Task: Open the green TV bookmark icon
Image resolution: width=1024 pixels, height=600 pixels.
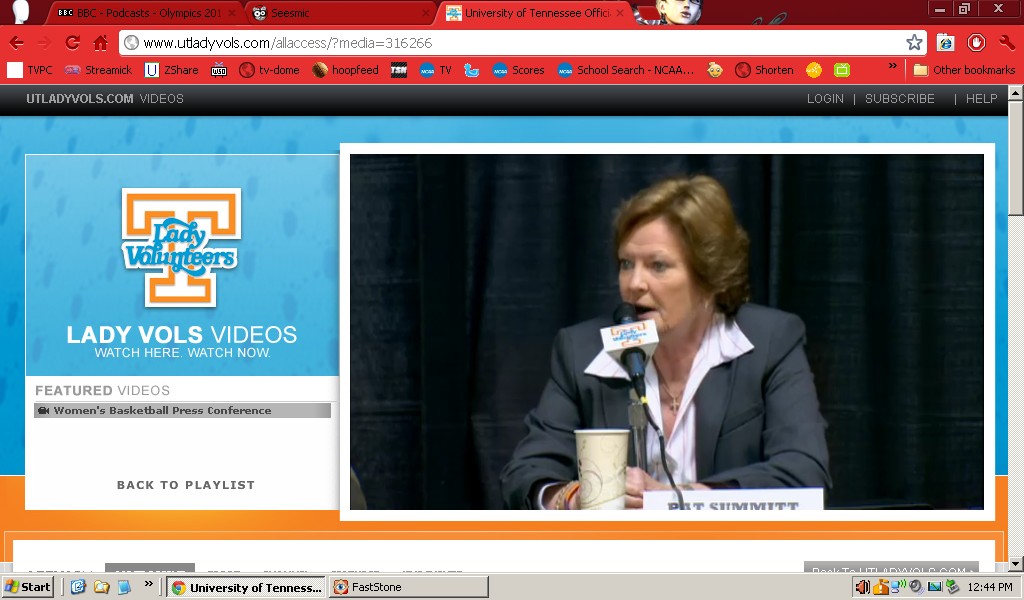Action: click(842, 70)
